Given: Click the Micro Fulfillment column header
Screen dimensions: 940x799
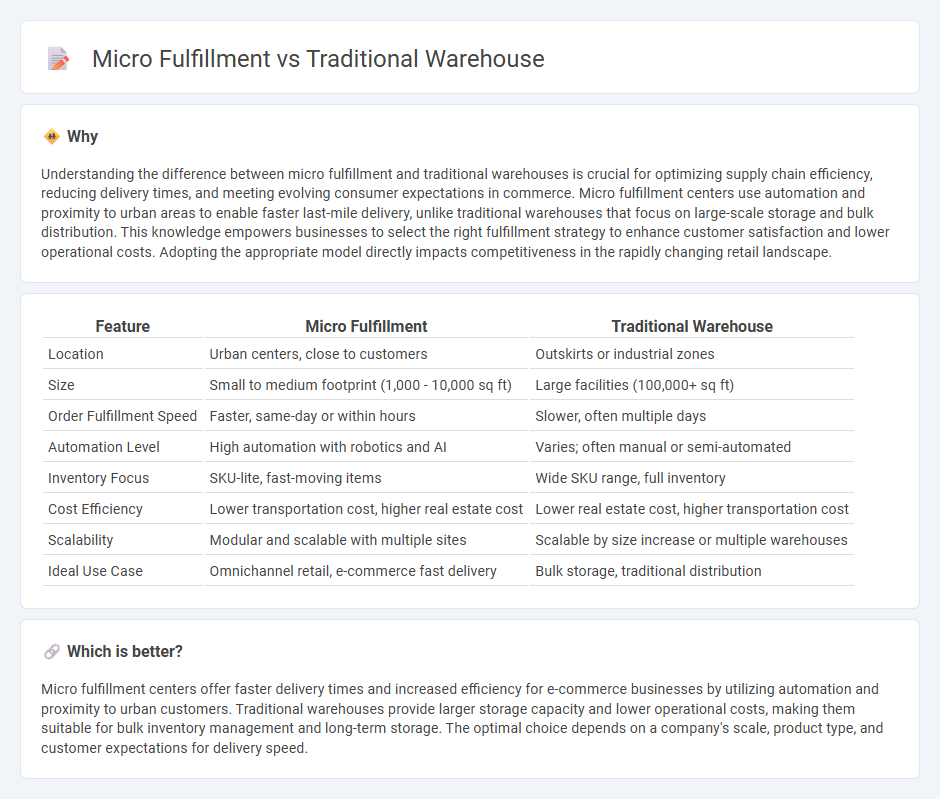Looking at the screenshot, I should click(x=366, y=326).
